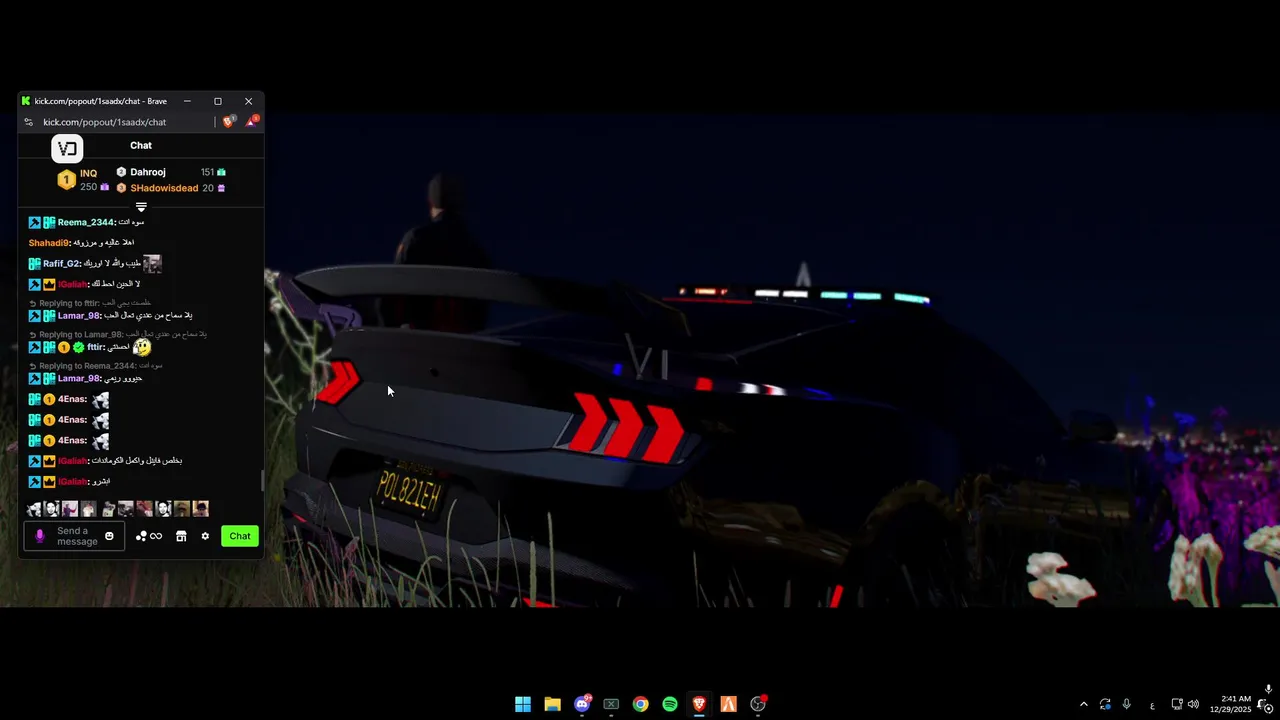Open File Explorer from taskbar
Screen dimensions: 1280x720
pyautogui.click(x=552, y=704)
